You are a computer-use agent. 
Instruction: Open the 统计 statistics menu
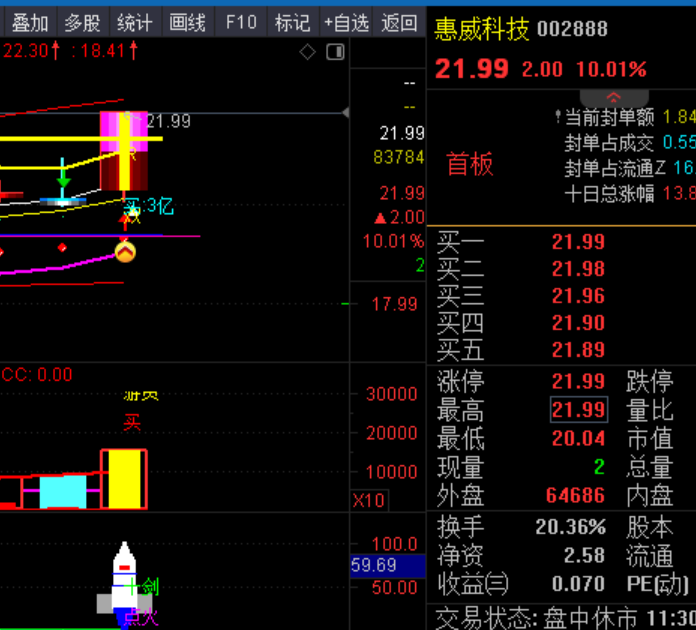tap(135, 22)
